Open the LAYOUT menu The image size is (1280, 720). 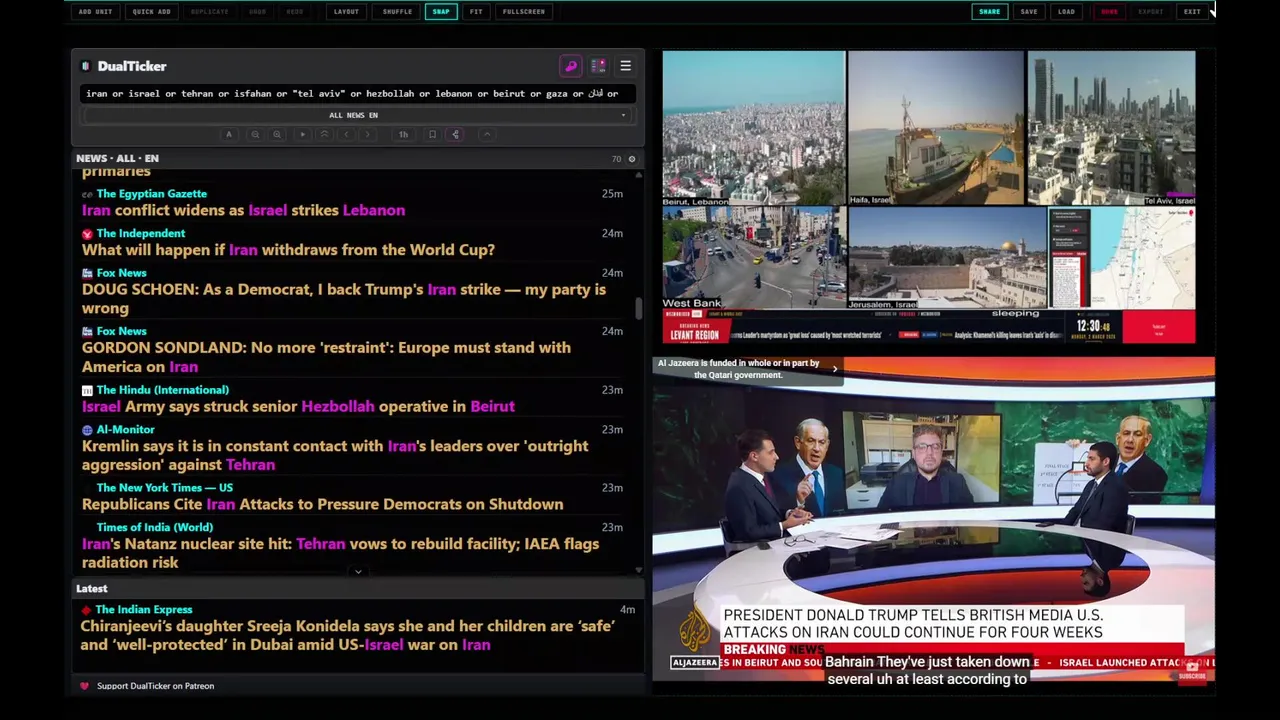(x=346, y=11)
